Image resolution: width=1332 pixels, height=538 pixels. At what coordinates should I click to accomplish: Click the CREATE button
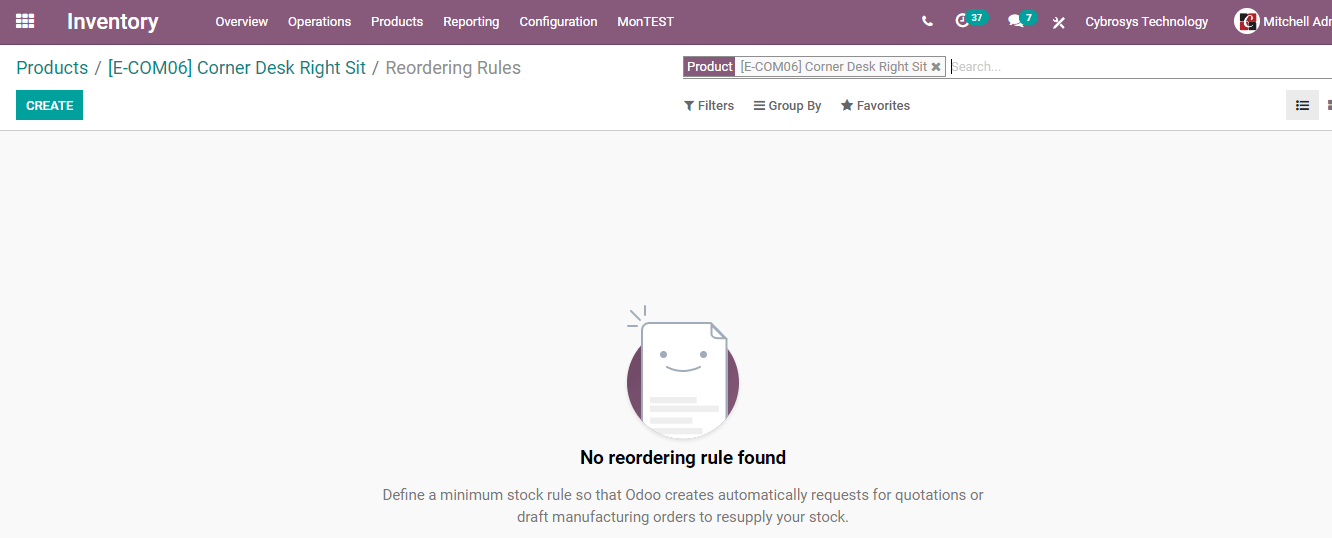pyautogui.click(x=49, y=105)
